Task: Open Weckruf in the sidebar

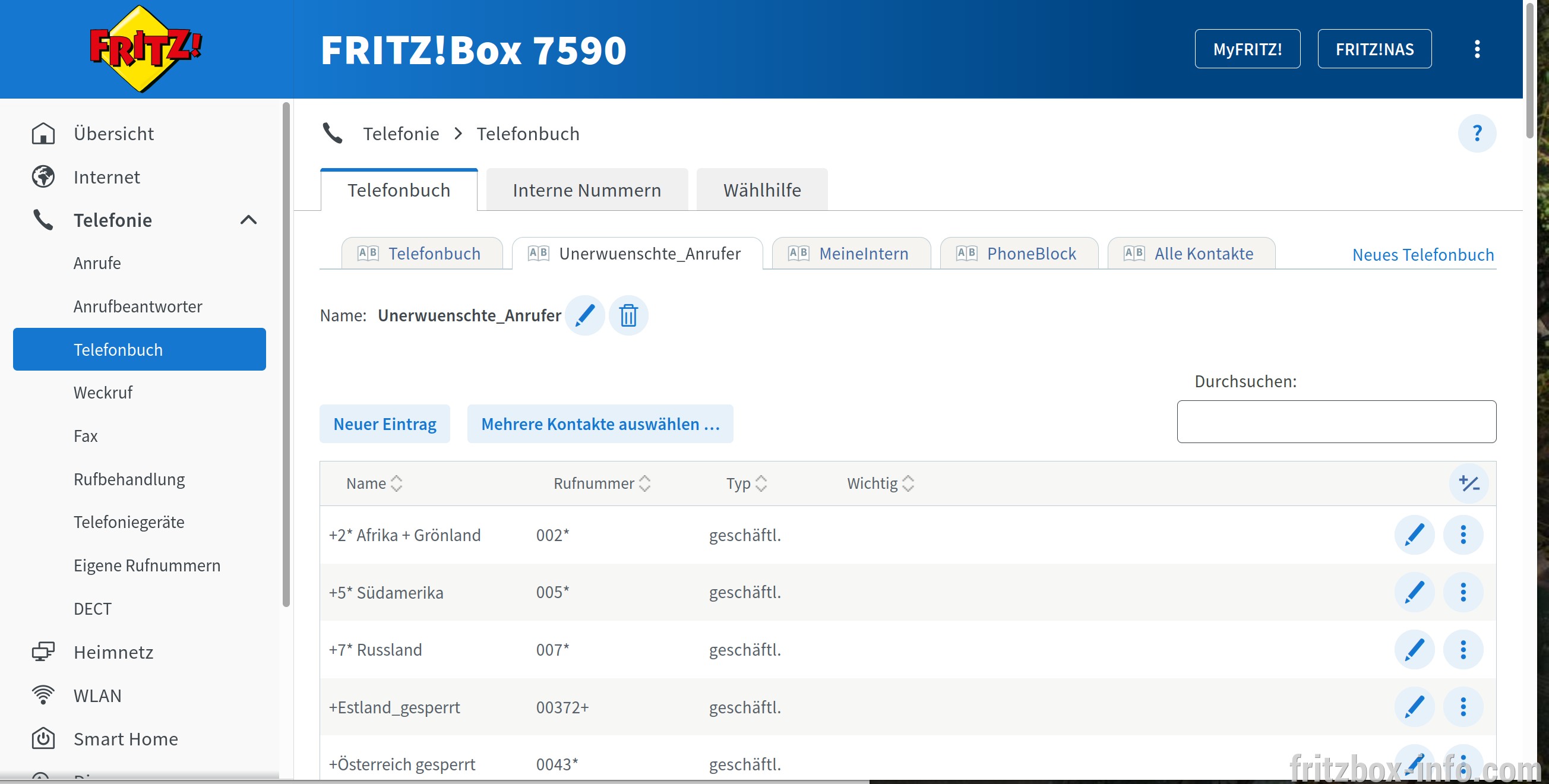Action: point(103,393)
